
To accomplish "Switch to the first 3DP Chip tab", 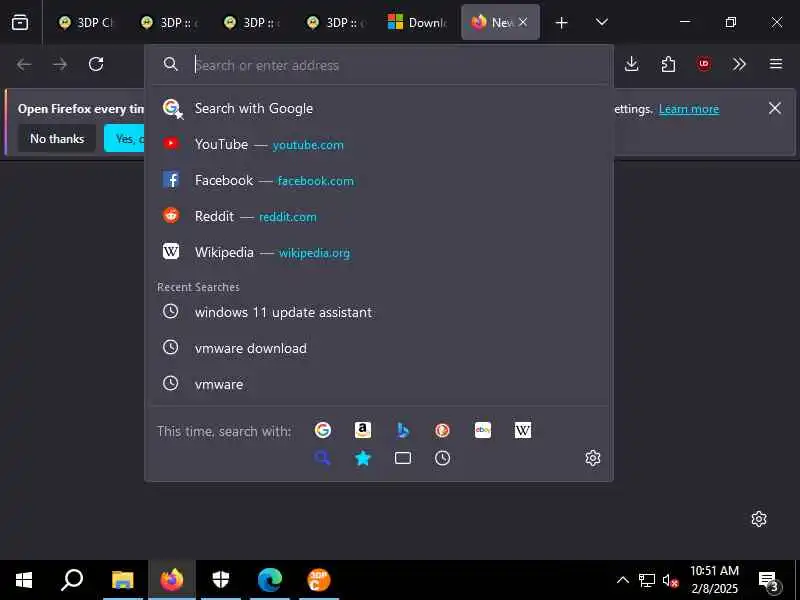I will tap(86, 22).
